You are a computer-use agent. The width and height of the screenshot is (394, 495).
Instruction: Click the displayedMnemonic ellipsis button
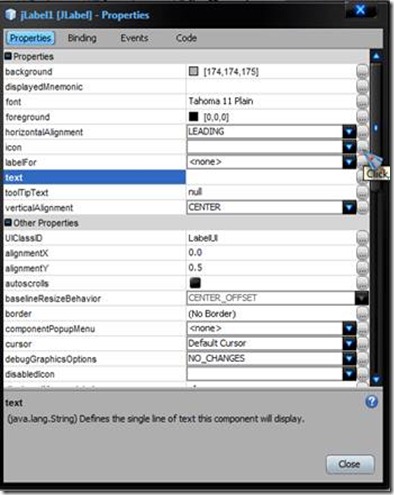coord(362,87)
